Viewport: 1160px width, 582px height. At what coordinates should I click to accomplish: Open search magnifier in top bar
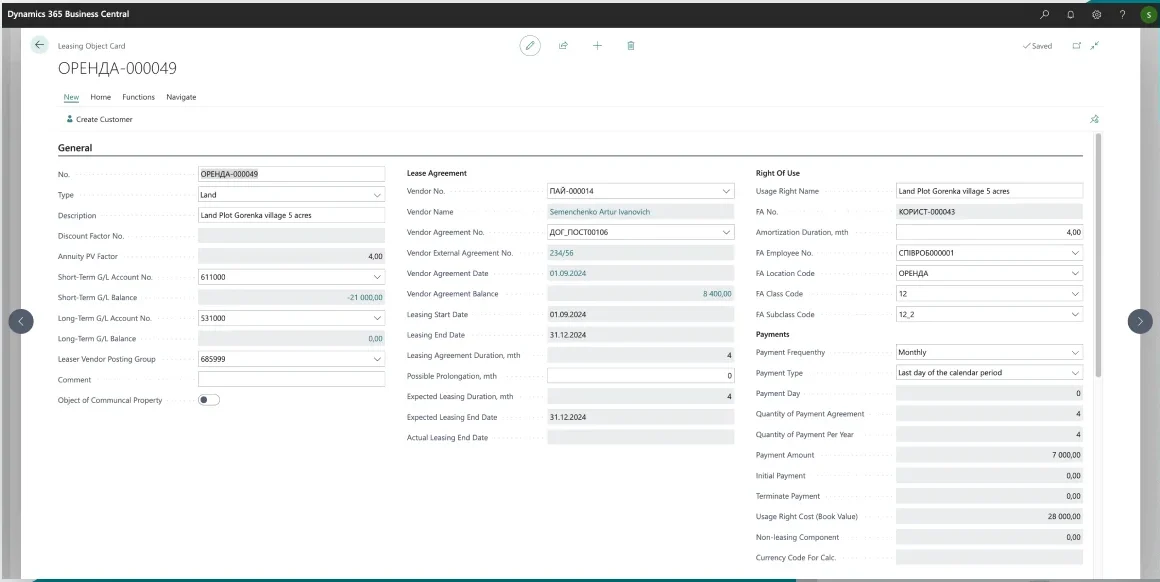tap(1046, 14)
